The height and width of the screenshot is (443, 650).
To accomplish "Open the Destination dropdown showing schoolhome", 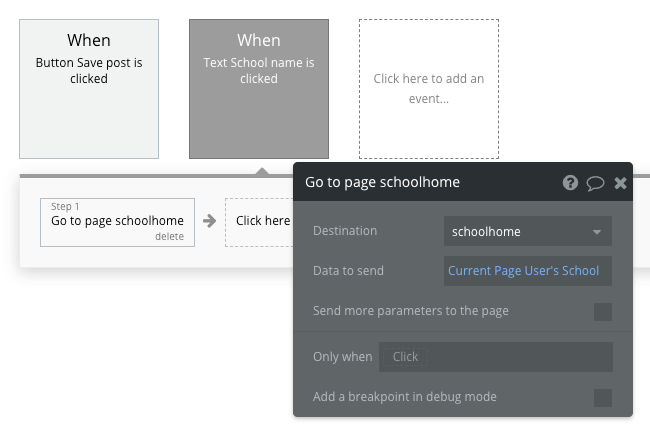I will point(528,231).
